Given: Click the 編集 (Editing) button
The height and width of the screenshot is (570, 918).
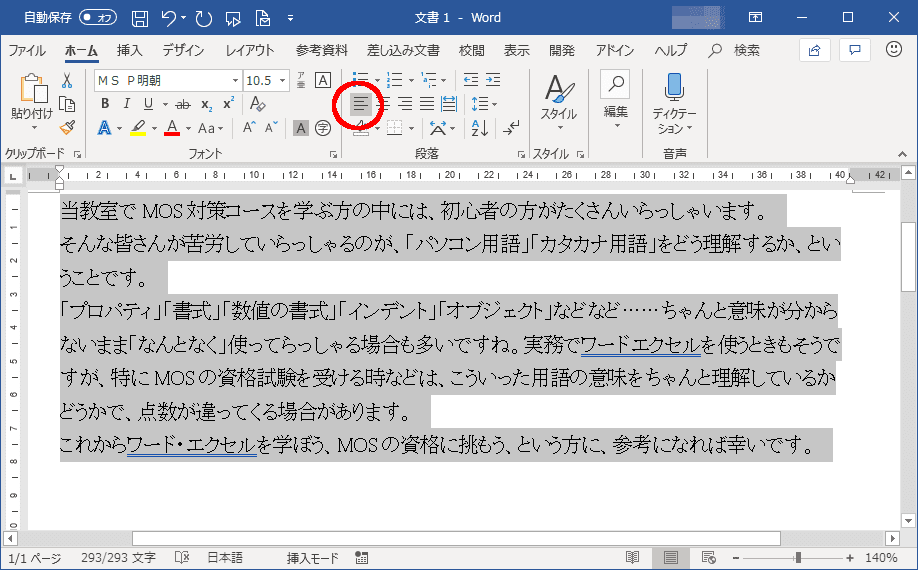Looking at the screenshot, I should (615, 99).
